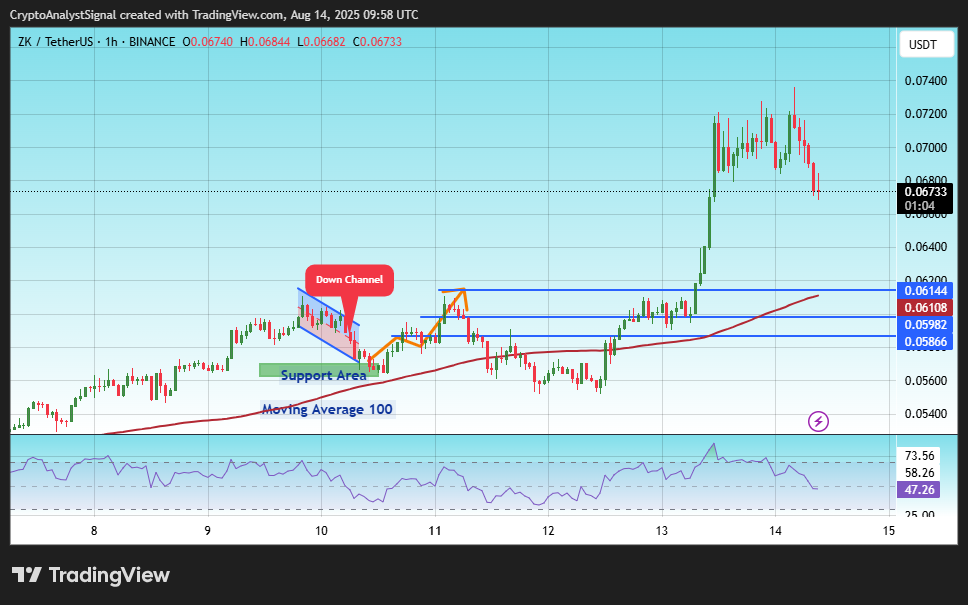This screenshot has width=968, height=605.
Task: Click the RSI value 47.26 label
Action: coord(919,490)
